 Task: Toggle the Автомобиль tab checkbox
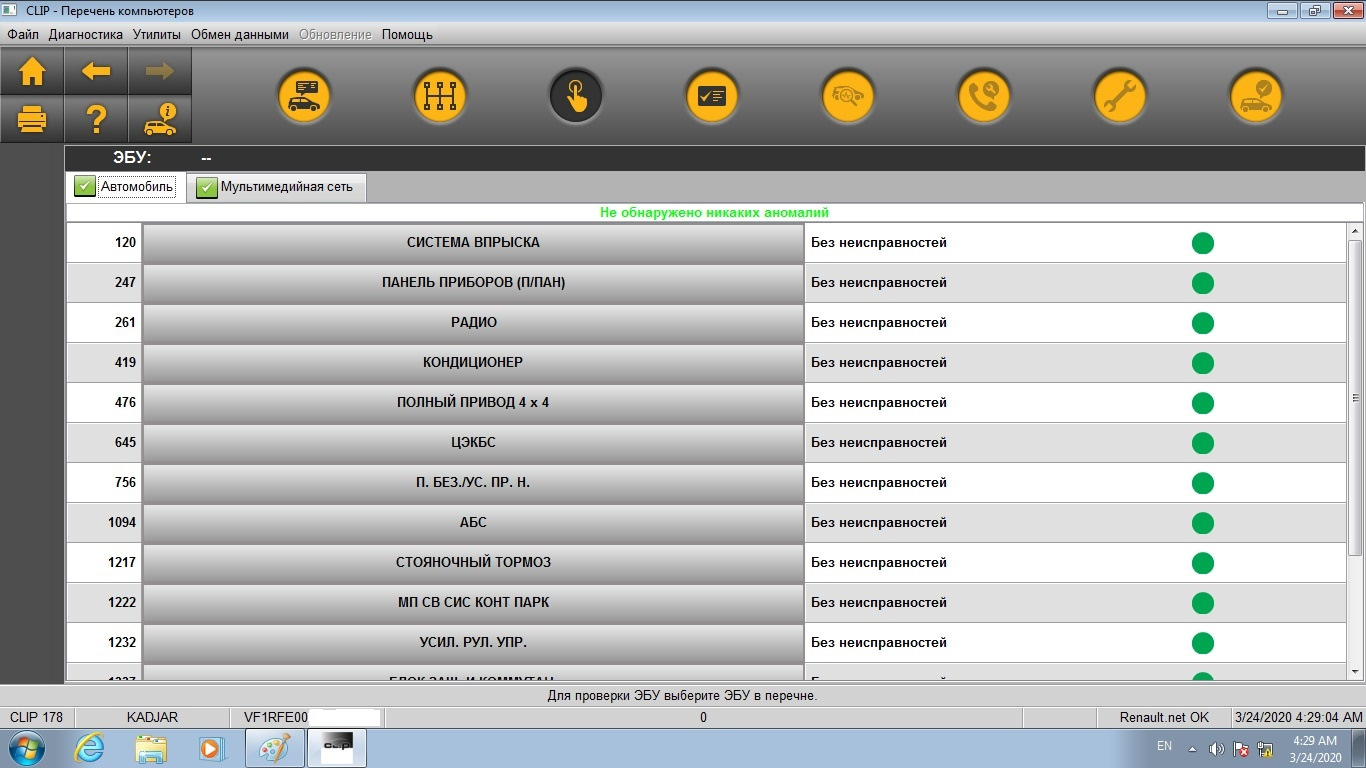point(85,187)
